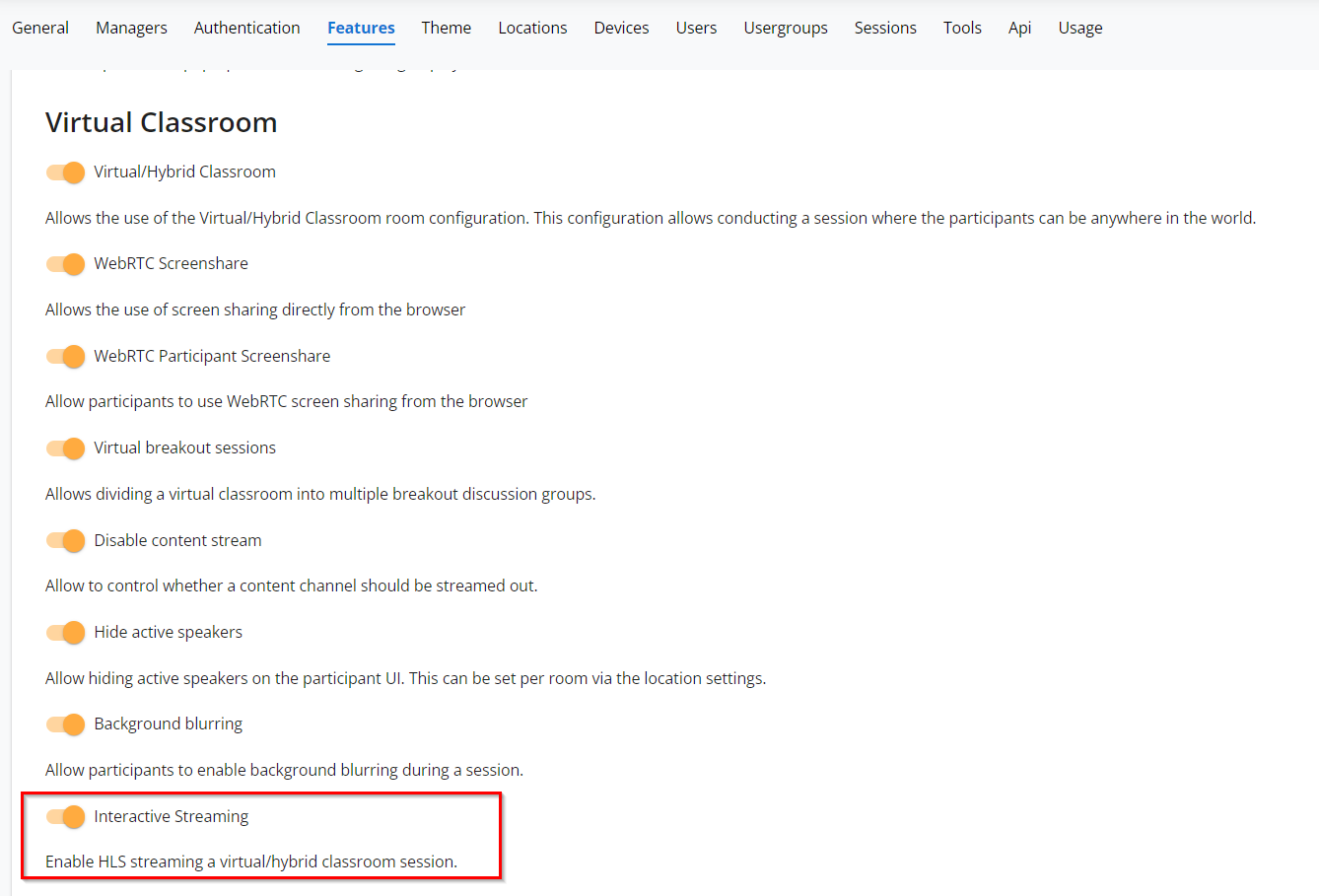Toggle WebRTC Screenshare off
Screen dimensions: 1319x896
point(65,264)
